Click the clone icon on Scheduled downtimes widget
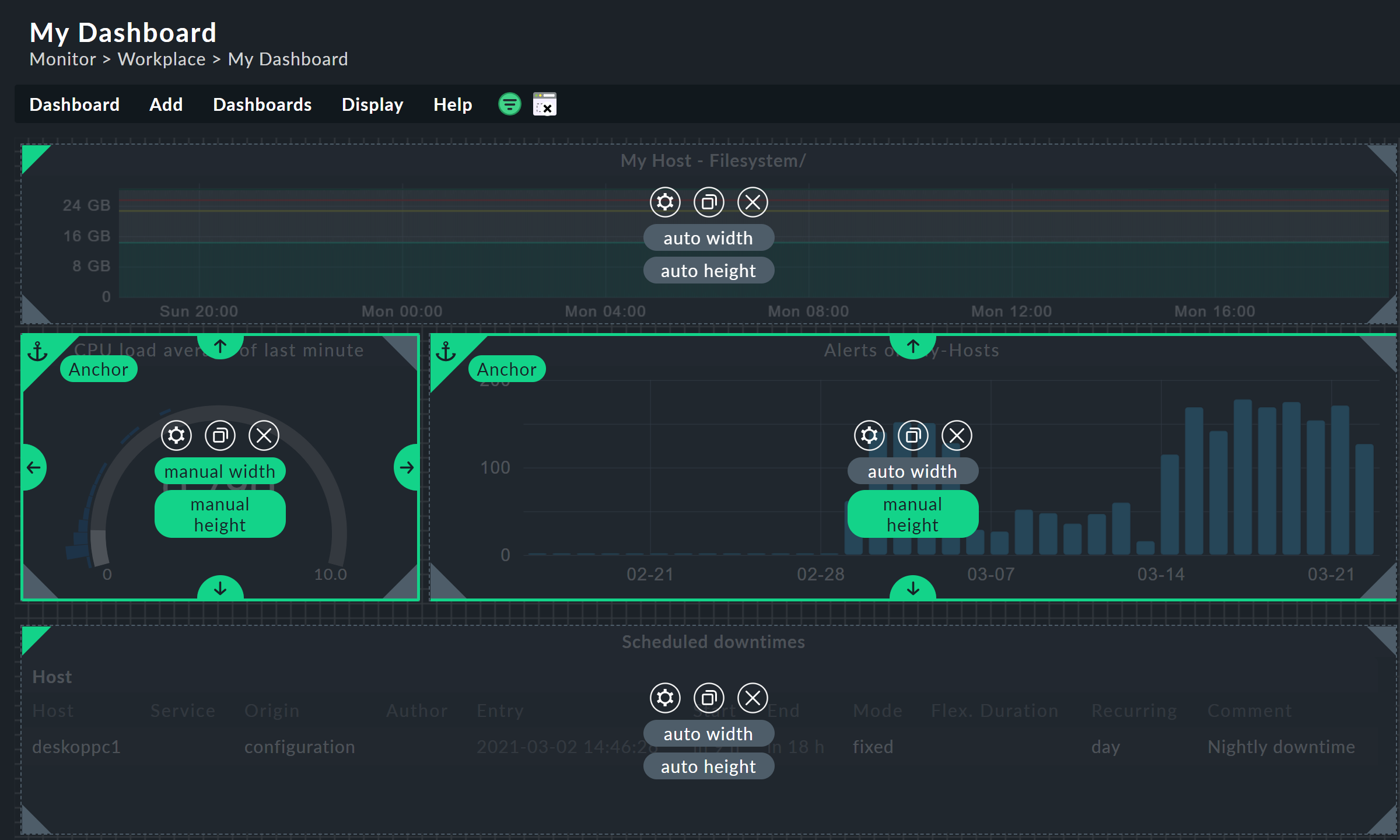 [x=708, y=698]
